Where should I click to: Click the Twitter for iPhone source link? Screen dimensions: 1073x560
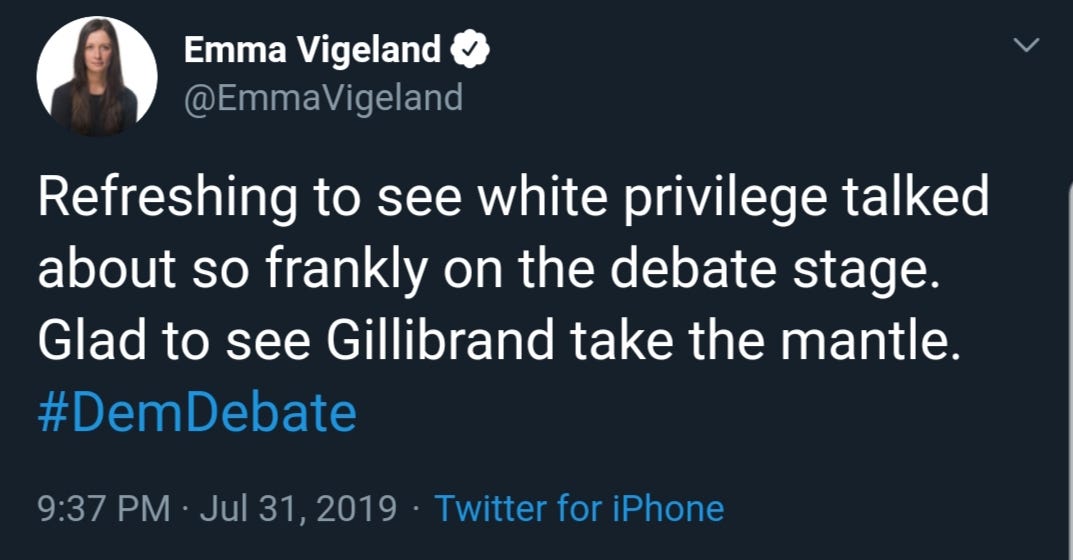coord(578,508)
